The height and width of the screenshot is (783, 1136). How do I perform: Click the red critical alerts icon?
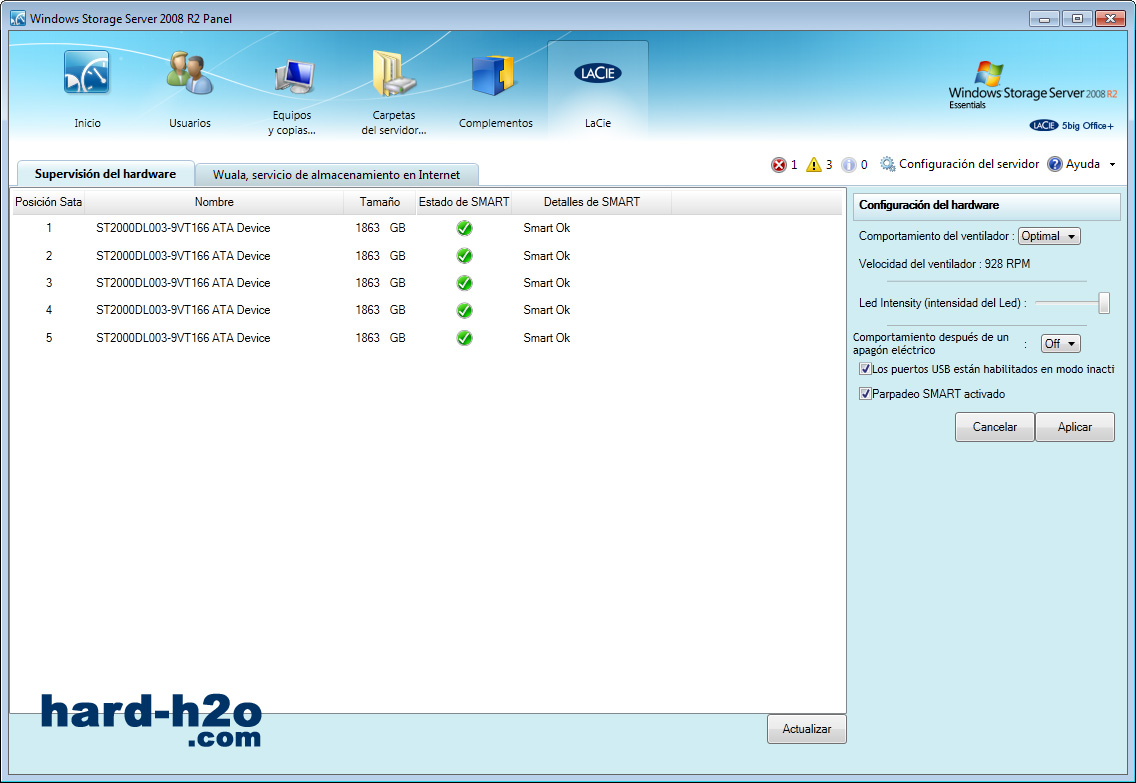[779, 165]
